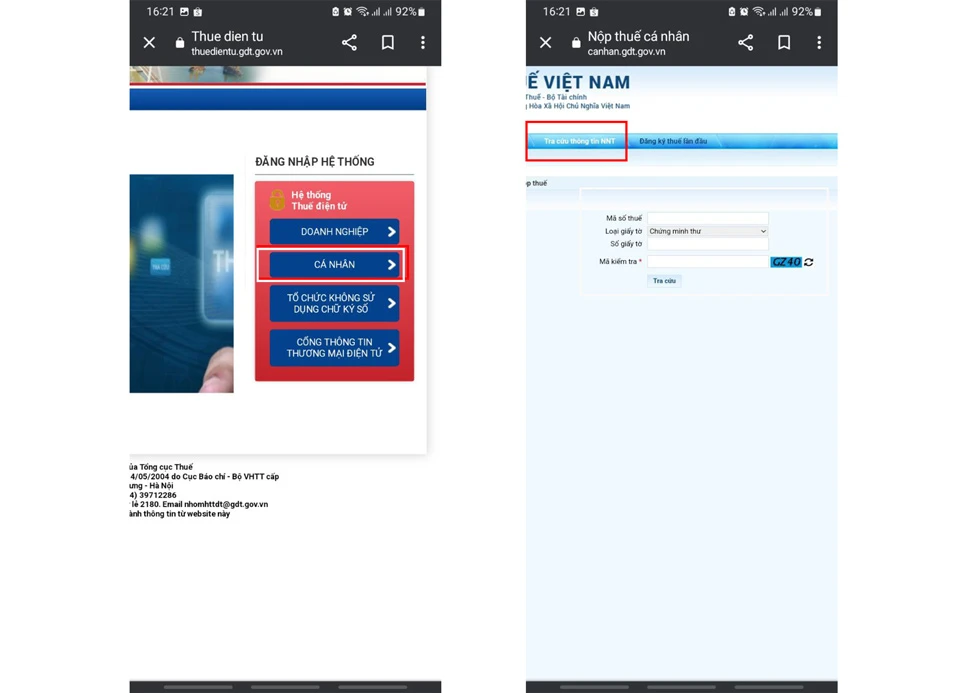The width and height of the screenshot is (970, 693).
Task: Choose the CÁ NHÂN login option
Action: tap(334, 265)
